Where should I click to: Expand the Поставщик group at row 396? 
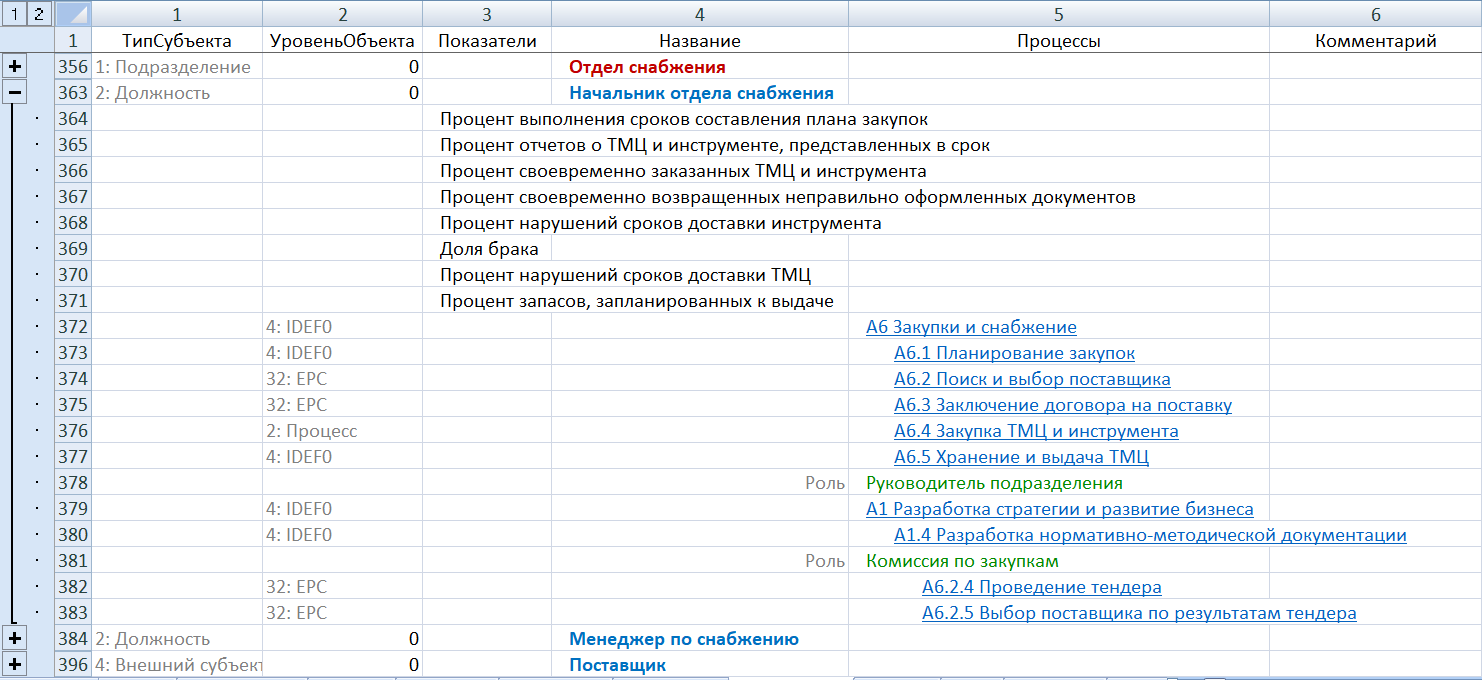coord(15,664)
